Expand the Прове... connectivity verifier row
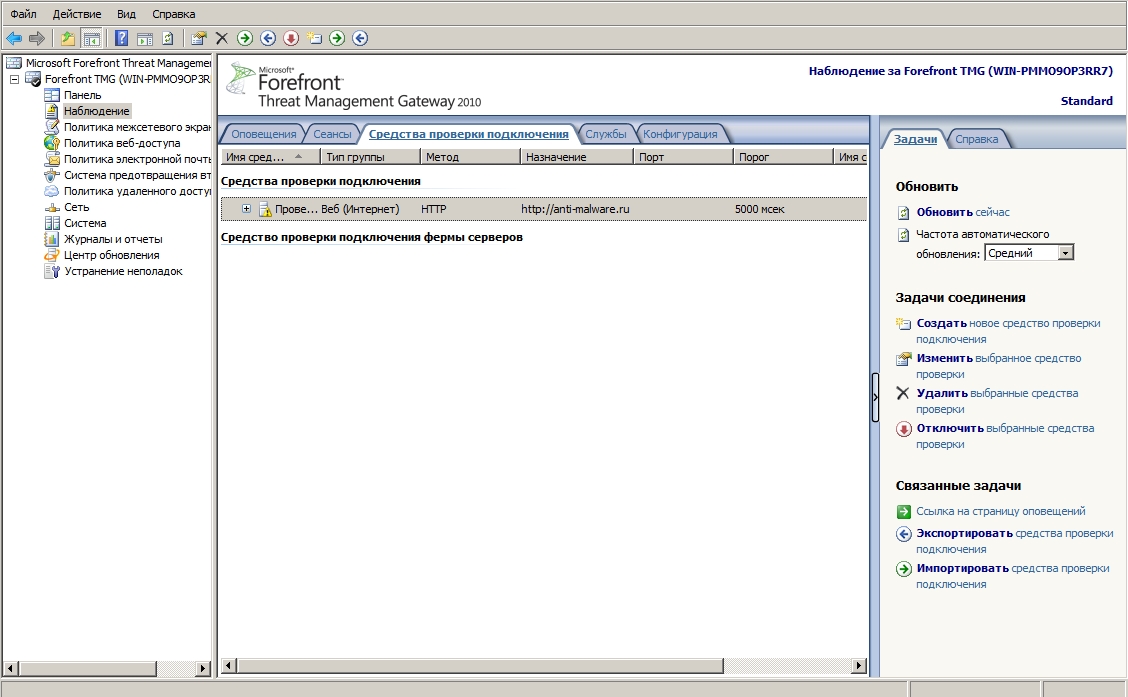This screenshot has height=697, width=1128. click(246, 209)
